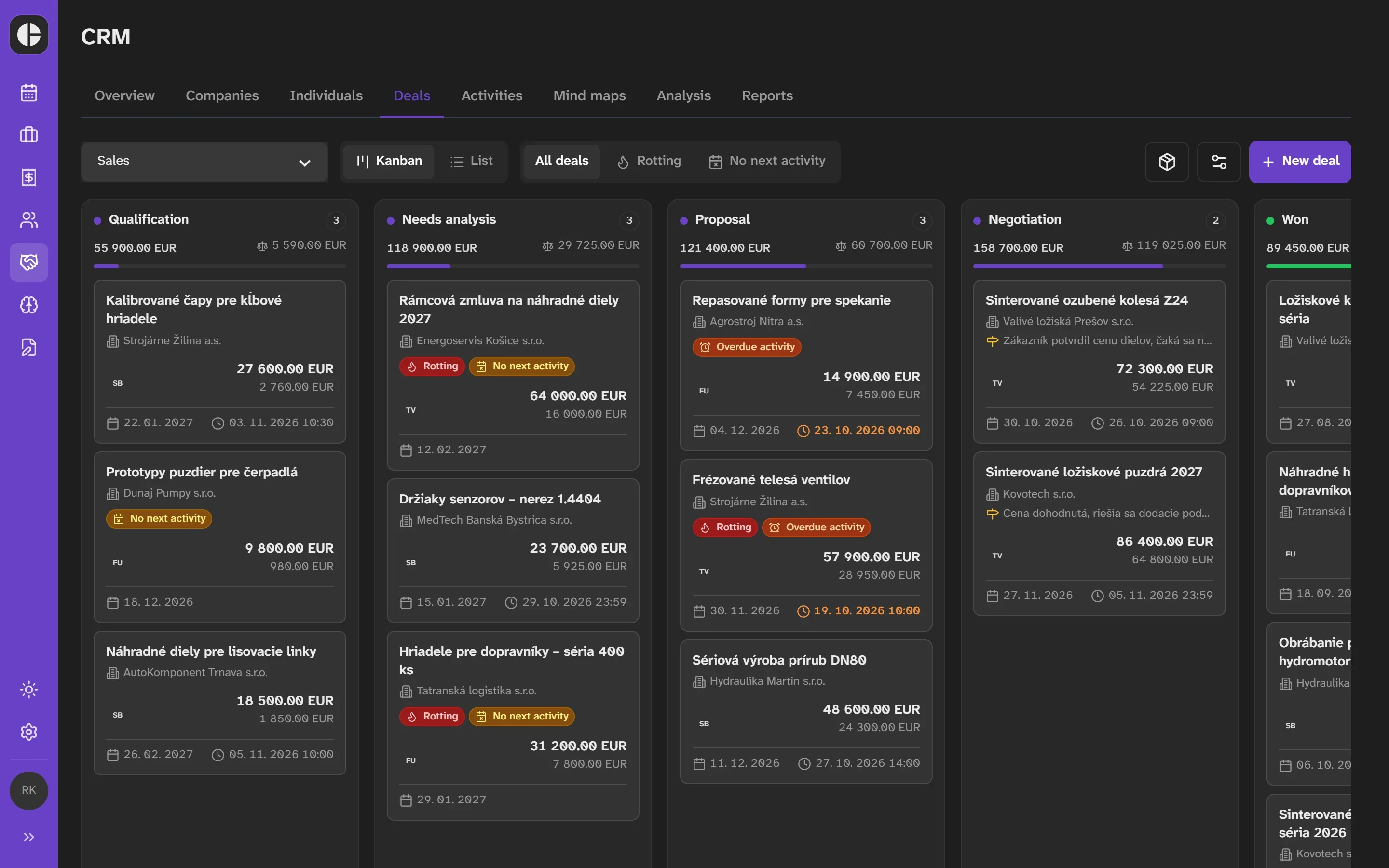Open Repasované formy pre spekanie deal
Screen dimensions: 1389x868
pos(806,366)
